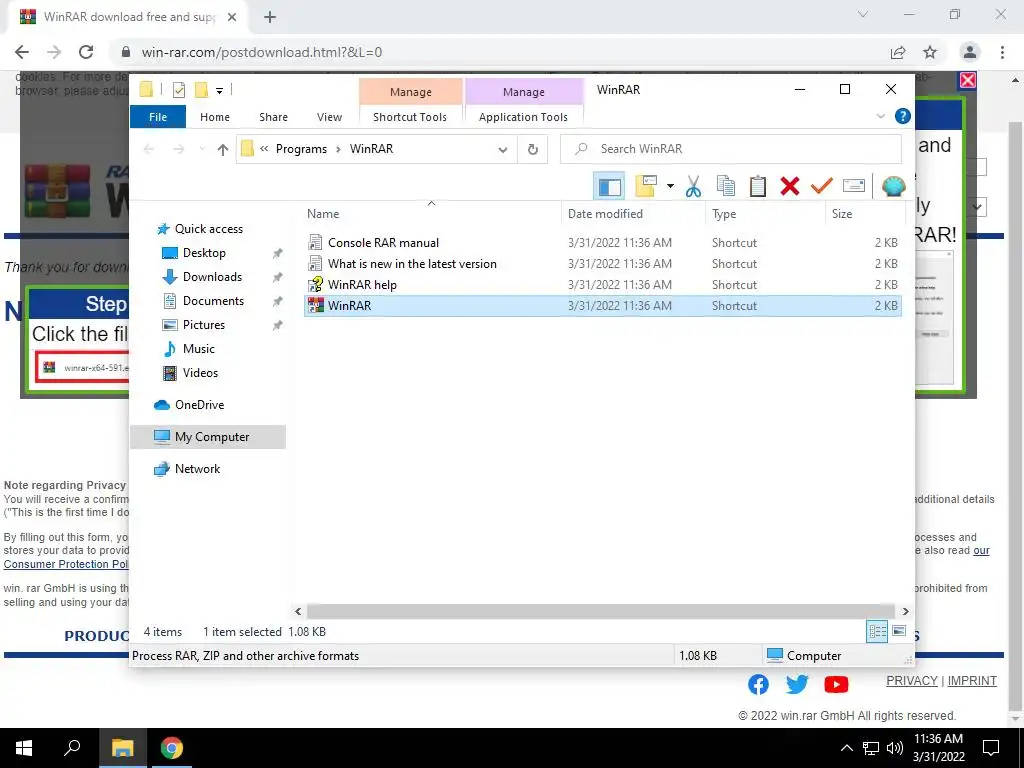The image size is (1024, 768).
Task: Open the IMPRINT link on webpage
Action: point(972,680)
